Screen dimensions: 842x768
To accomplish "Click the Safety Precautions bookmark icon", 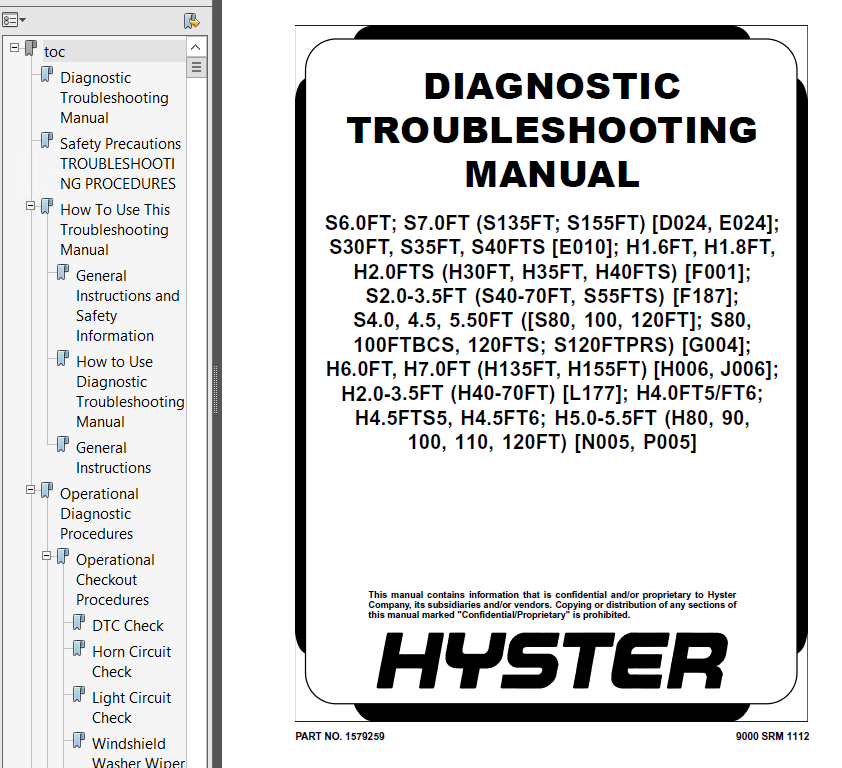I will 47,140.
